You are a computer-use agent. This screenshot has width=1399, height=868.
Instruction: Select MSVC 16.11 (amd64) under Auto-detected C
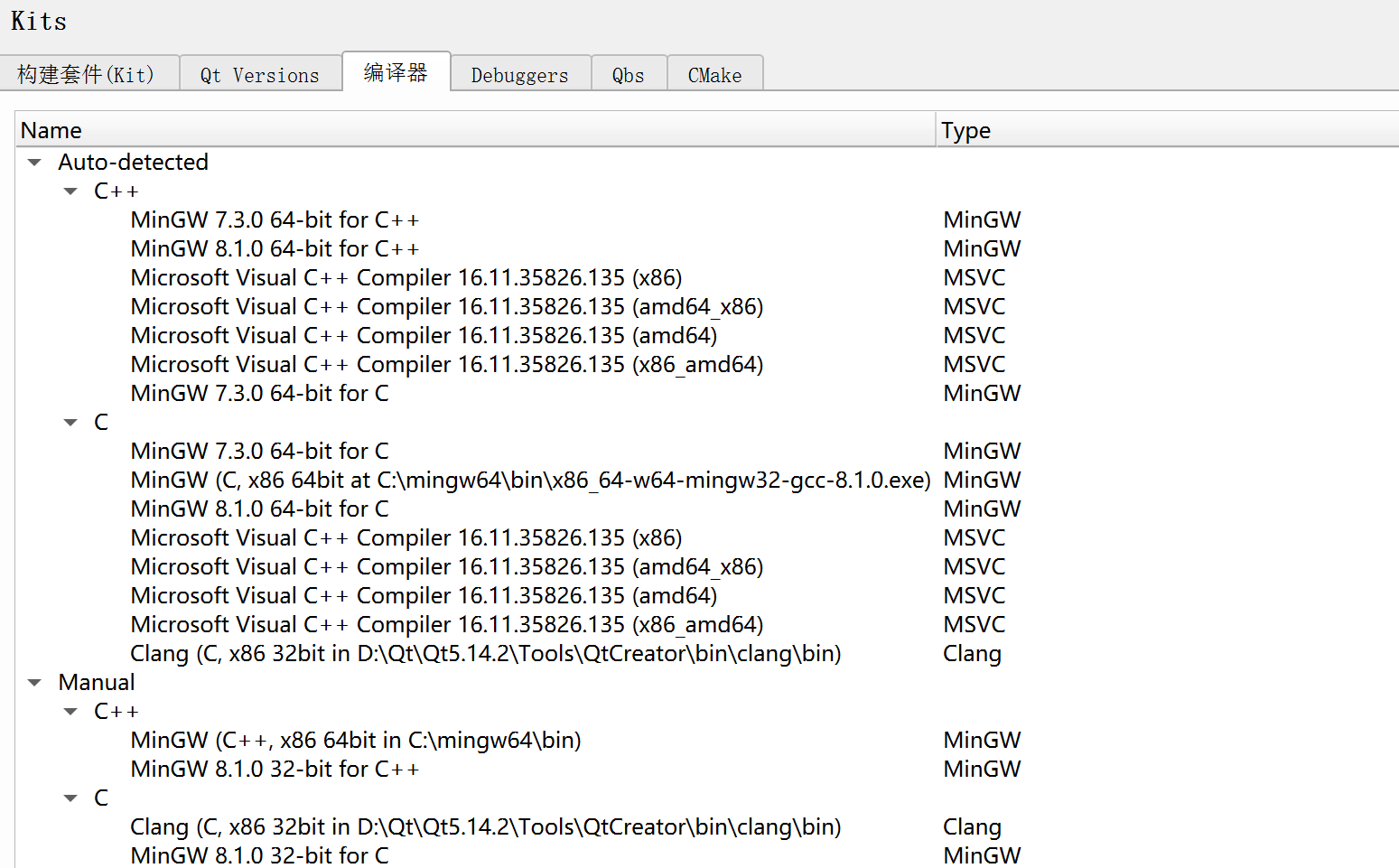coord(424,595)
